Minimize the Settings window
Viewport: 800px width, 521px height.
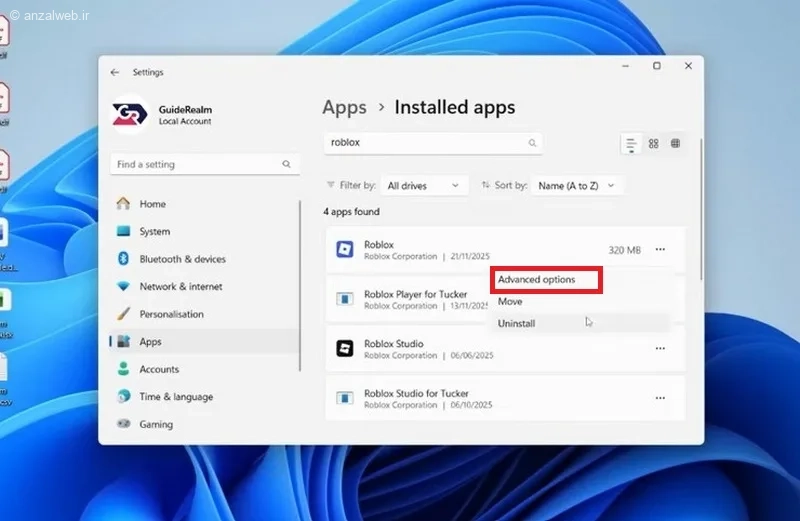coord(626,66)
